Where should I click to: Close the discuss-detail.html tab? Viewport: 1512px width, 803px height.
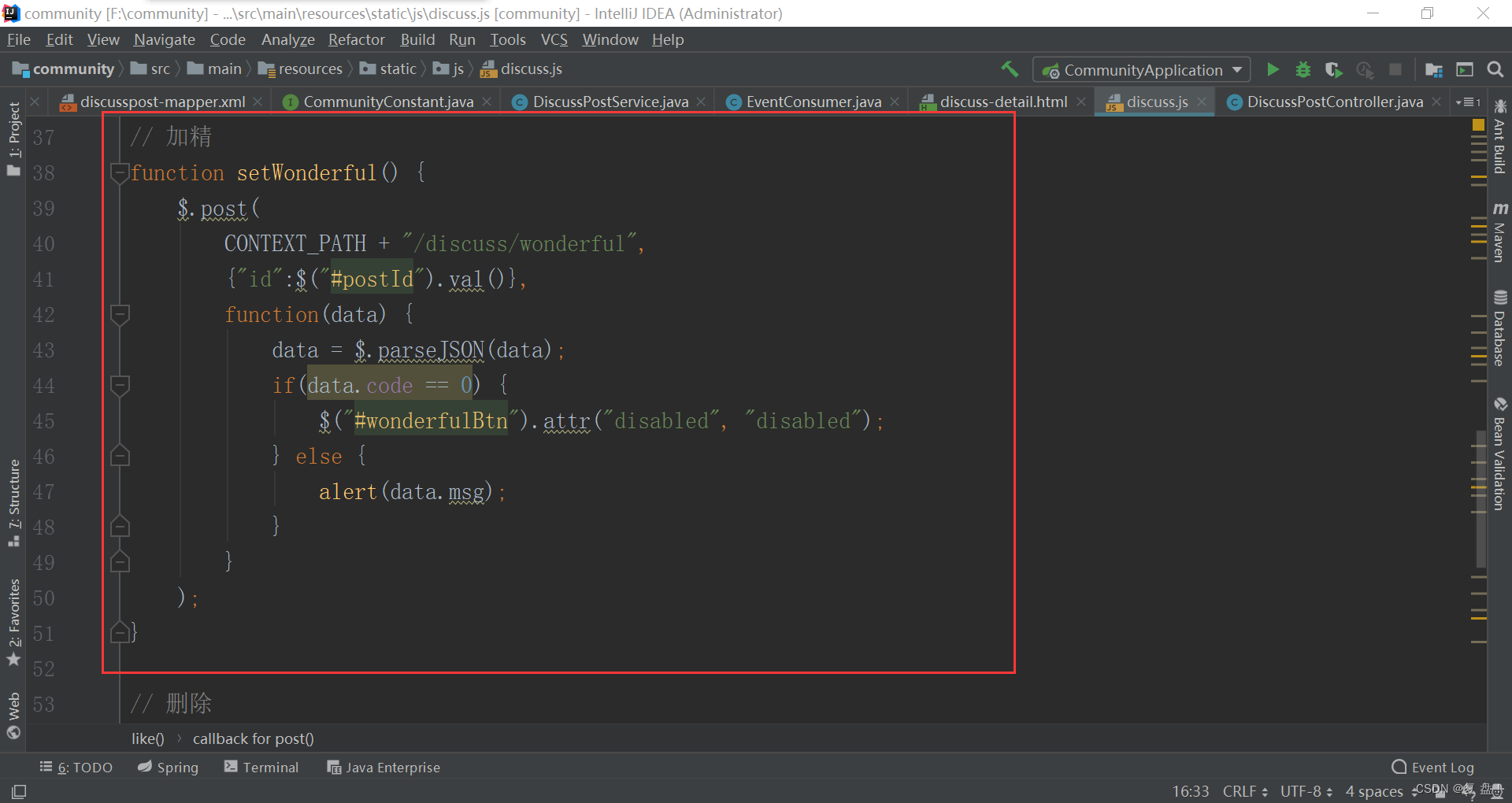pyautogui.click(x=1081, y=102)
